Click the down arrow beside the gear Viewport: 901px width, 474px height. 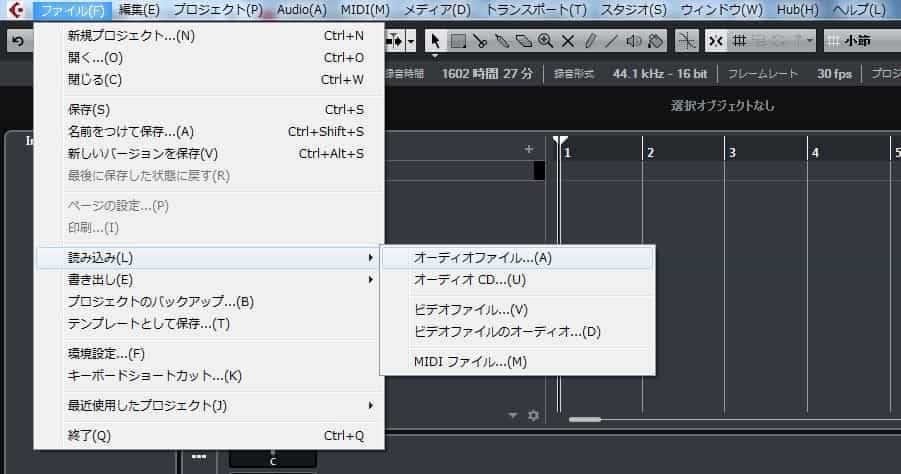click(x=513, y=415)
